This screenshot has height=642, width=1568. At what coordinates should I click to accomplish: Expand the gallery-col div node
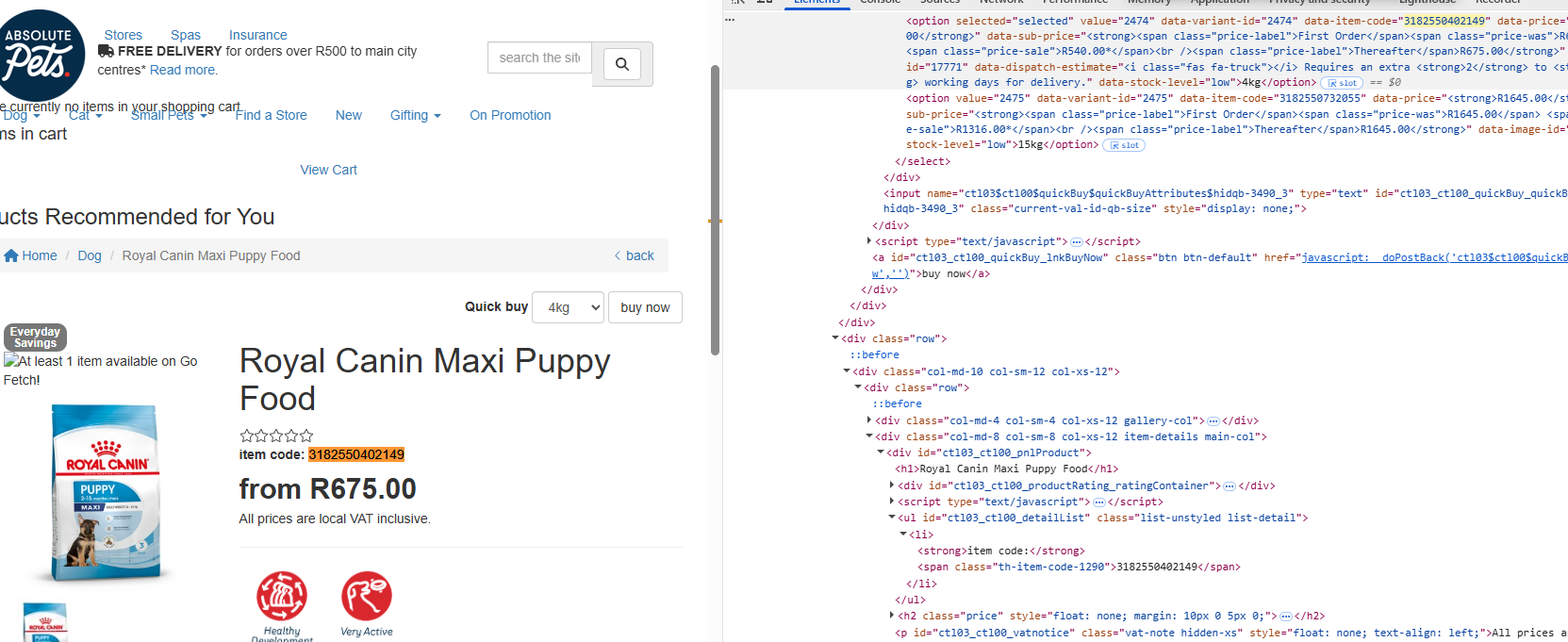[869, 420]
